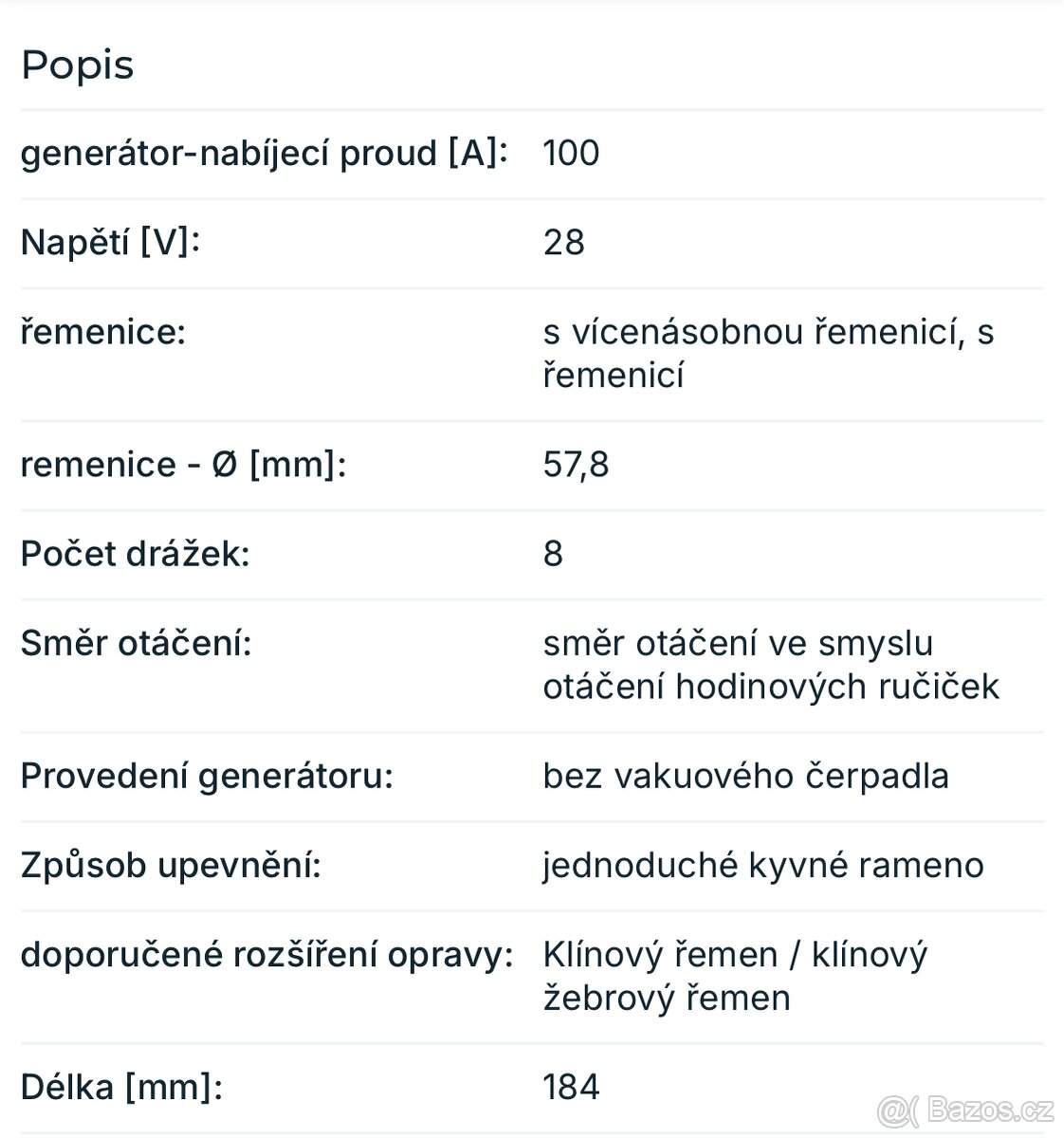Select the 'jednoduché kyvné rameno' value
Image resolution: width=1064 pixels, height=1138 pixels.
coord(763,865)
